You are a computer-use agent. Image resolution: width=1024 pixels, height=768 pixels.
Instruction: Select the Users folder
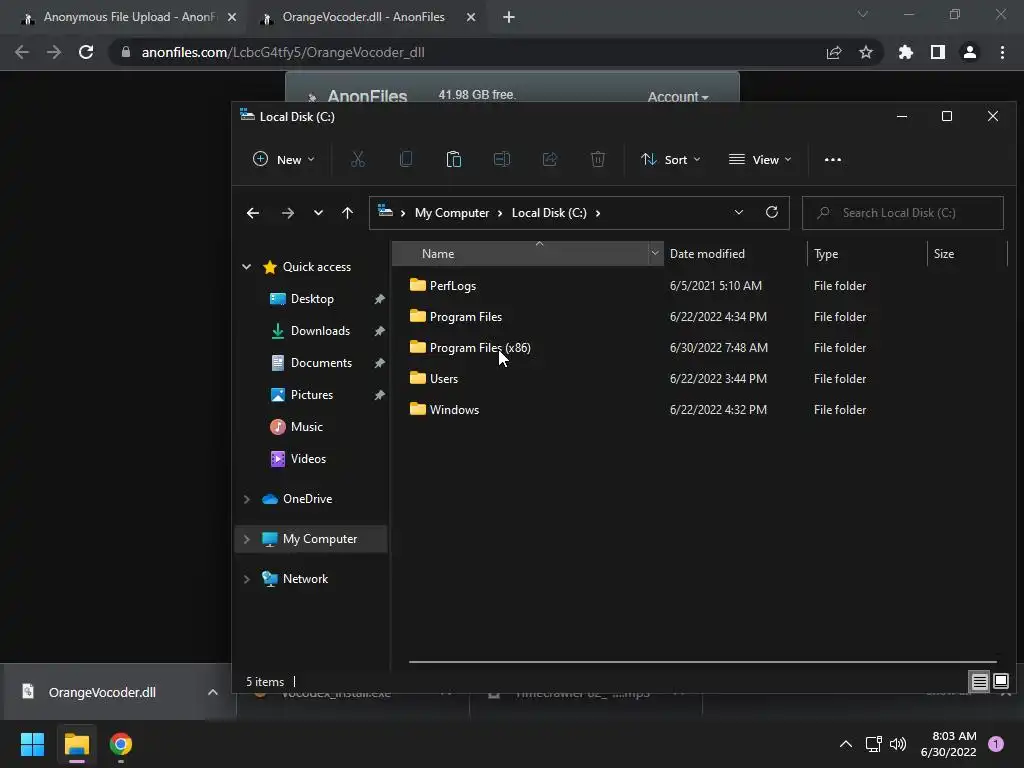point(443,379)
